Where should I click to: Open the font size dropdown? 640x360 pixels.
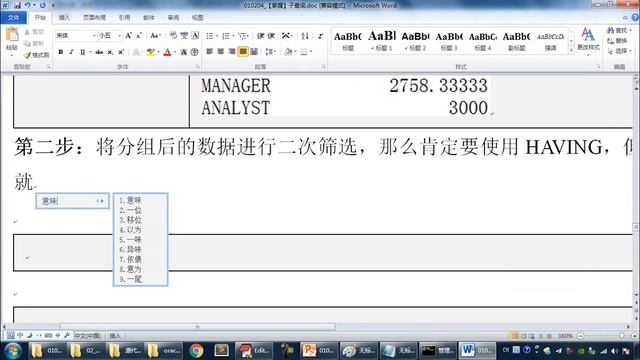coord(120,36)
